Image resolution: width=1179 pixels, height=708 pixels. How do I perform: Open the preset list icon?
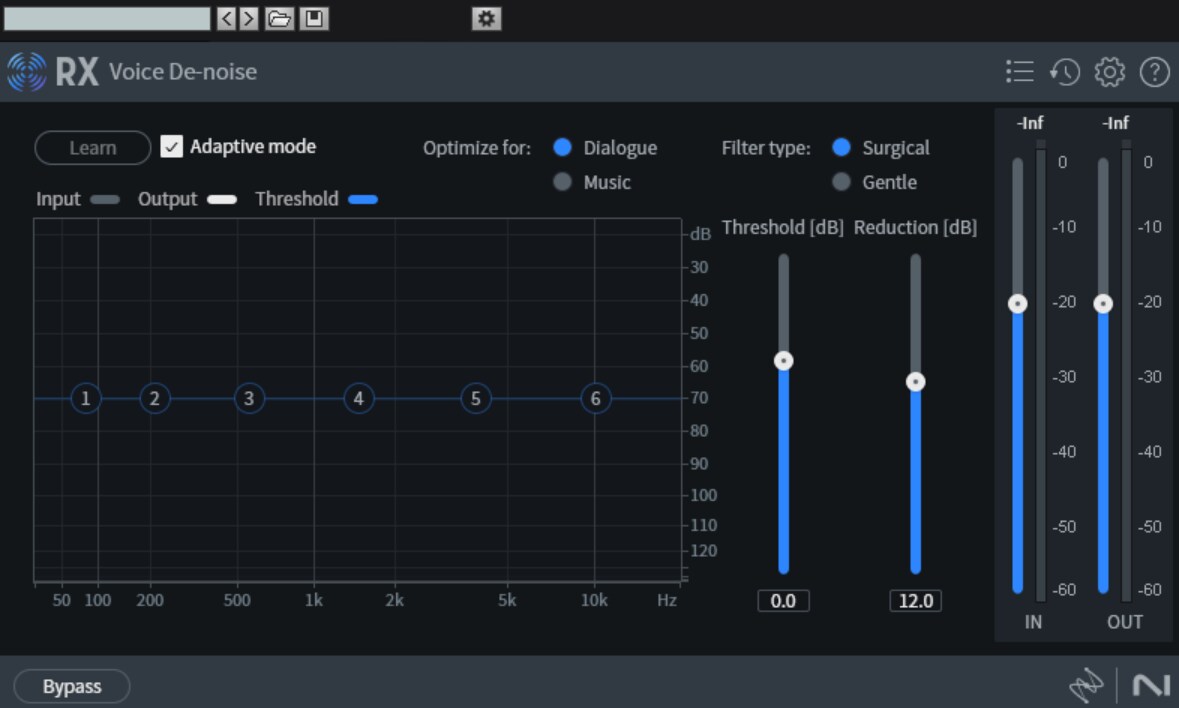click(1020, 72)
